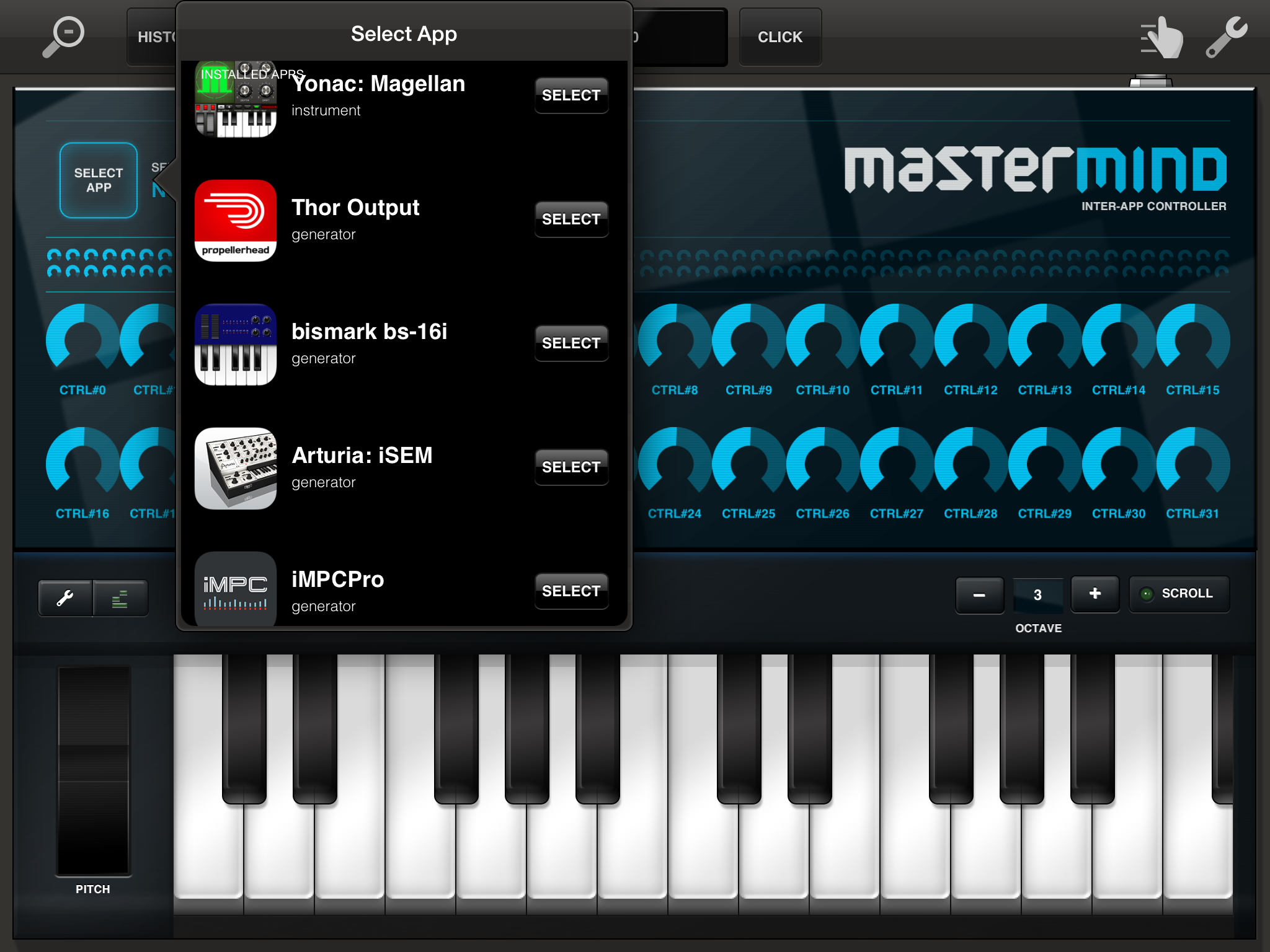Open the HISTORY button in top bar

153,37
